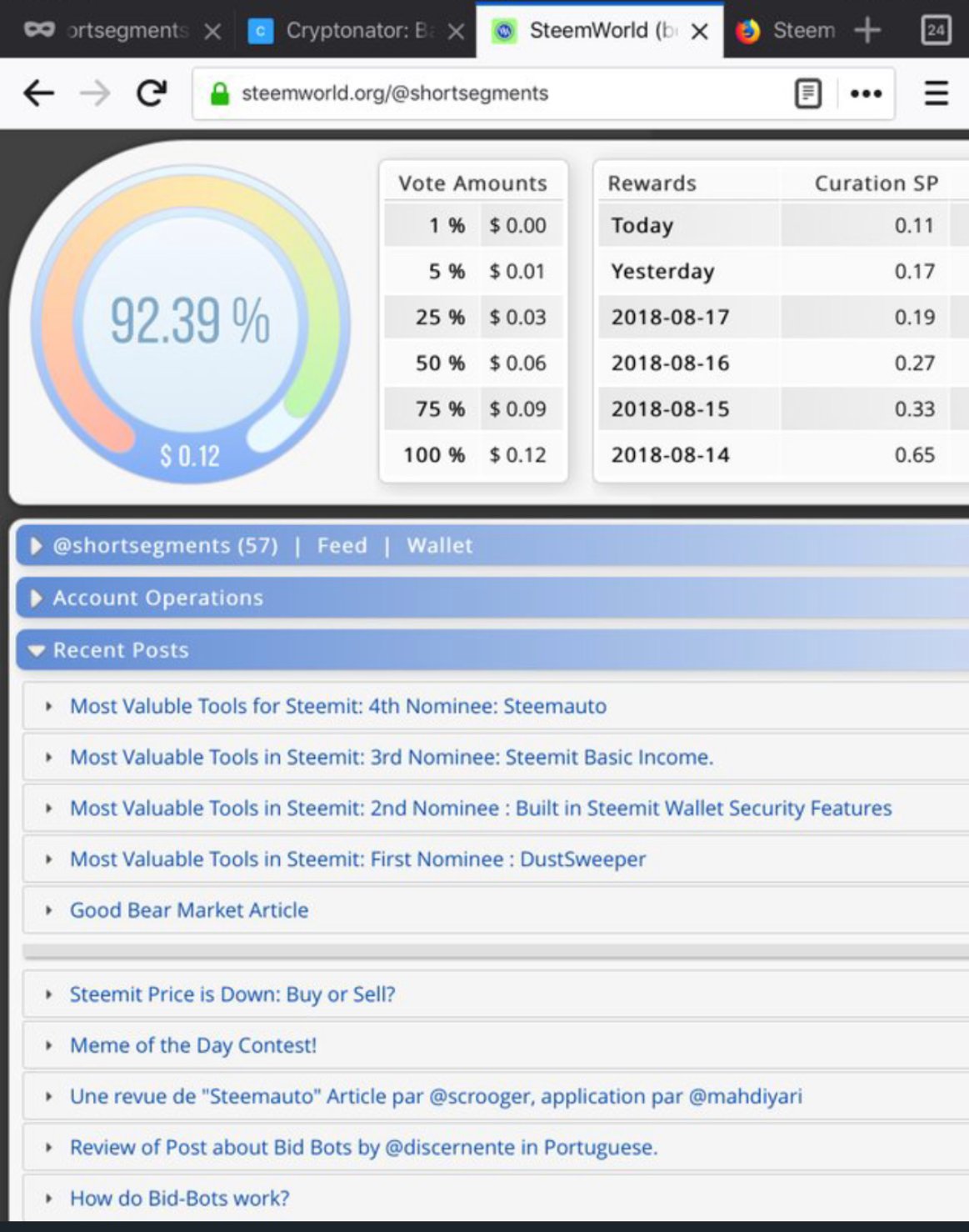The width and height of the screenshot is (969, 1232).
Task: Collapse the Recent Posts section
Action: pyautogui.click(x=36, y=650)
